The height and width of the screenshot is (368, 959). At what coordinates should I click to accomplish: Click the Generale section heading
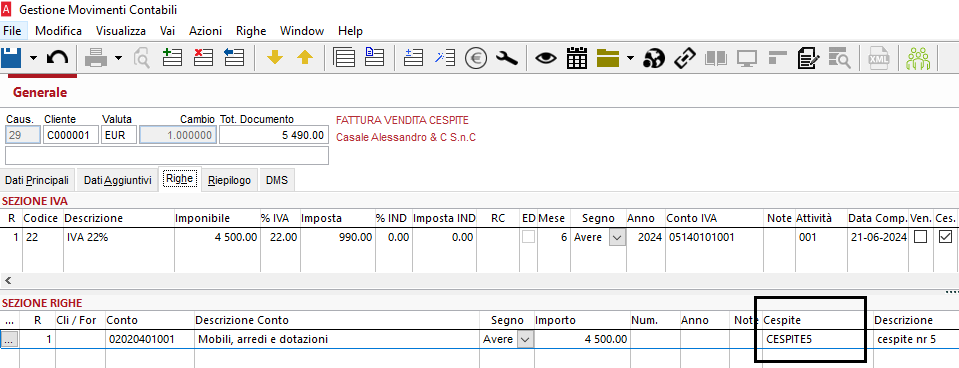pyautogui.click(x=40, y=93)
